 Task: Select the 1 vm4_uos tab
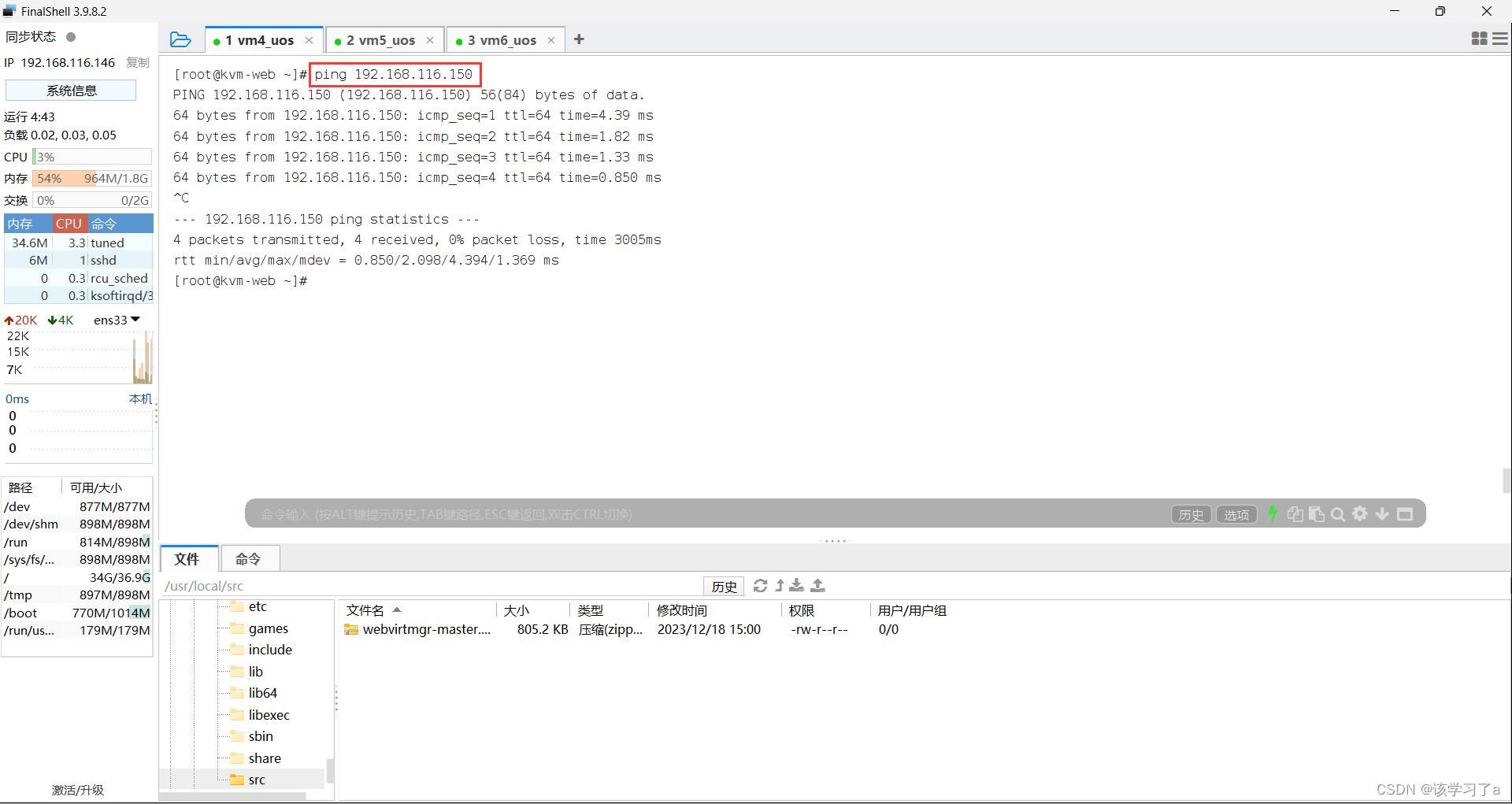click(260, 40)
